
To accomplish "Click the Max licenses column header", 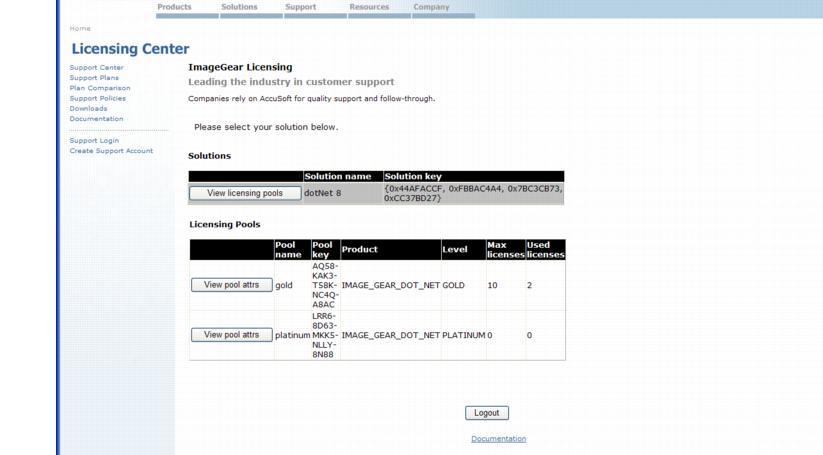I will click(x=505, y=250).
